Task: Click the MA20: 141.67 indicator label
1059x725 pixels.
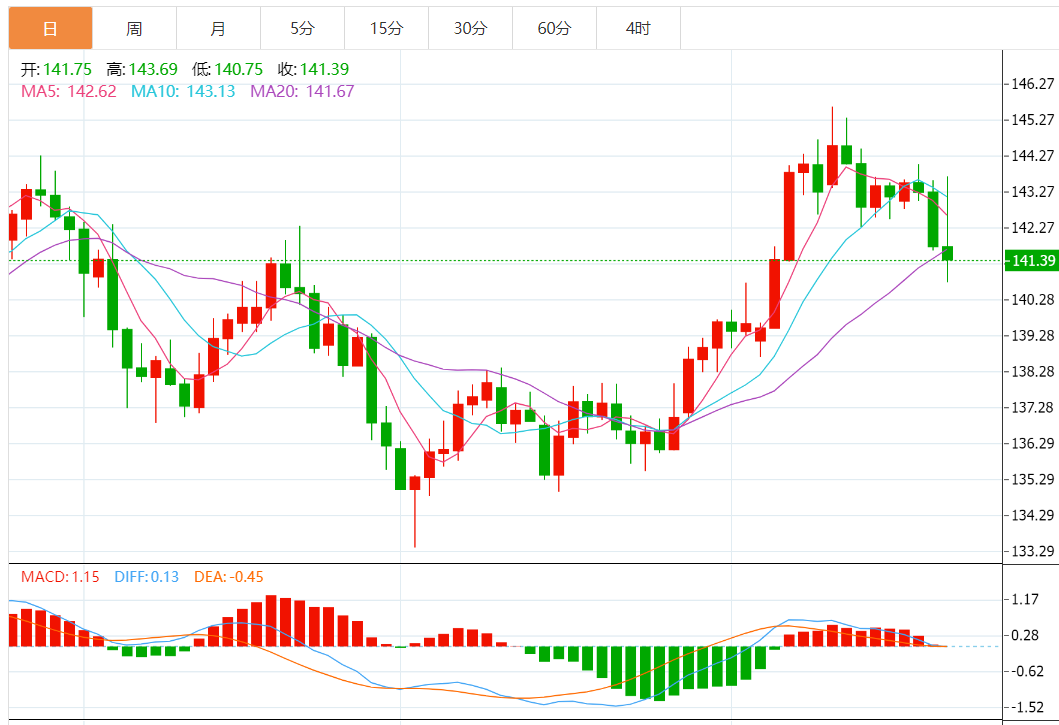Action: click(302, 91)
